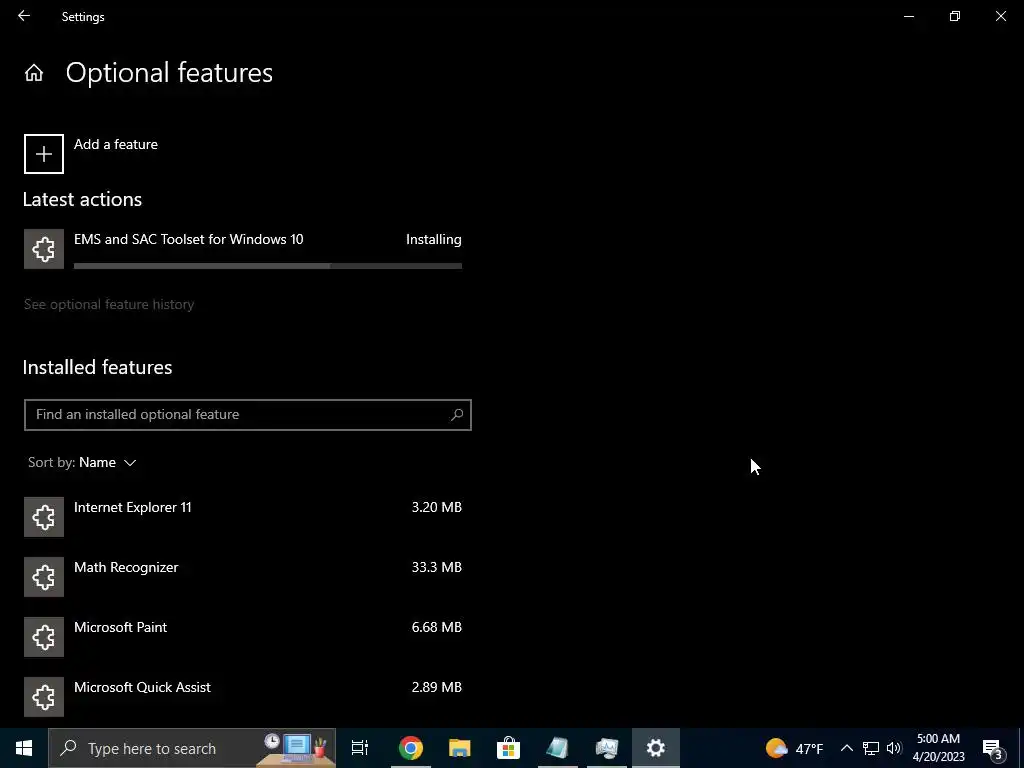Select Microsoft Paint feature name
Image resolution: width=1024 pixels, height=768 pixels.
tap(121, 628)
